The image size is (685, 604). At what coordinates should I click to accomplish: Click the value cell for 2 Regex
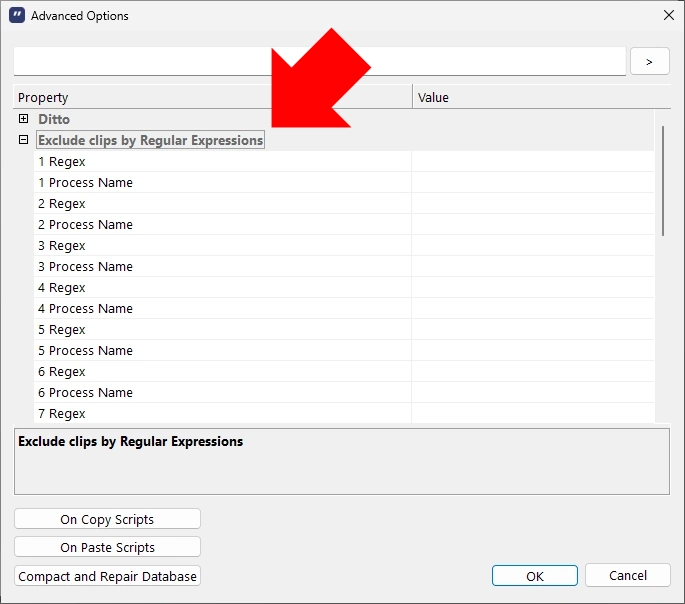[532, 204]
